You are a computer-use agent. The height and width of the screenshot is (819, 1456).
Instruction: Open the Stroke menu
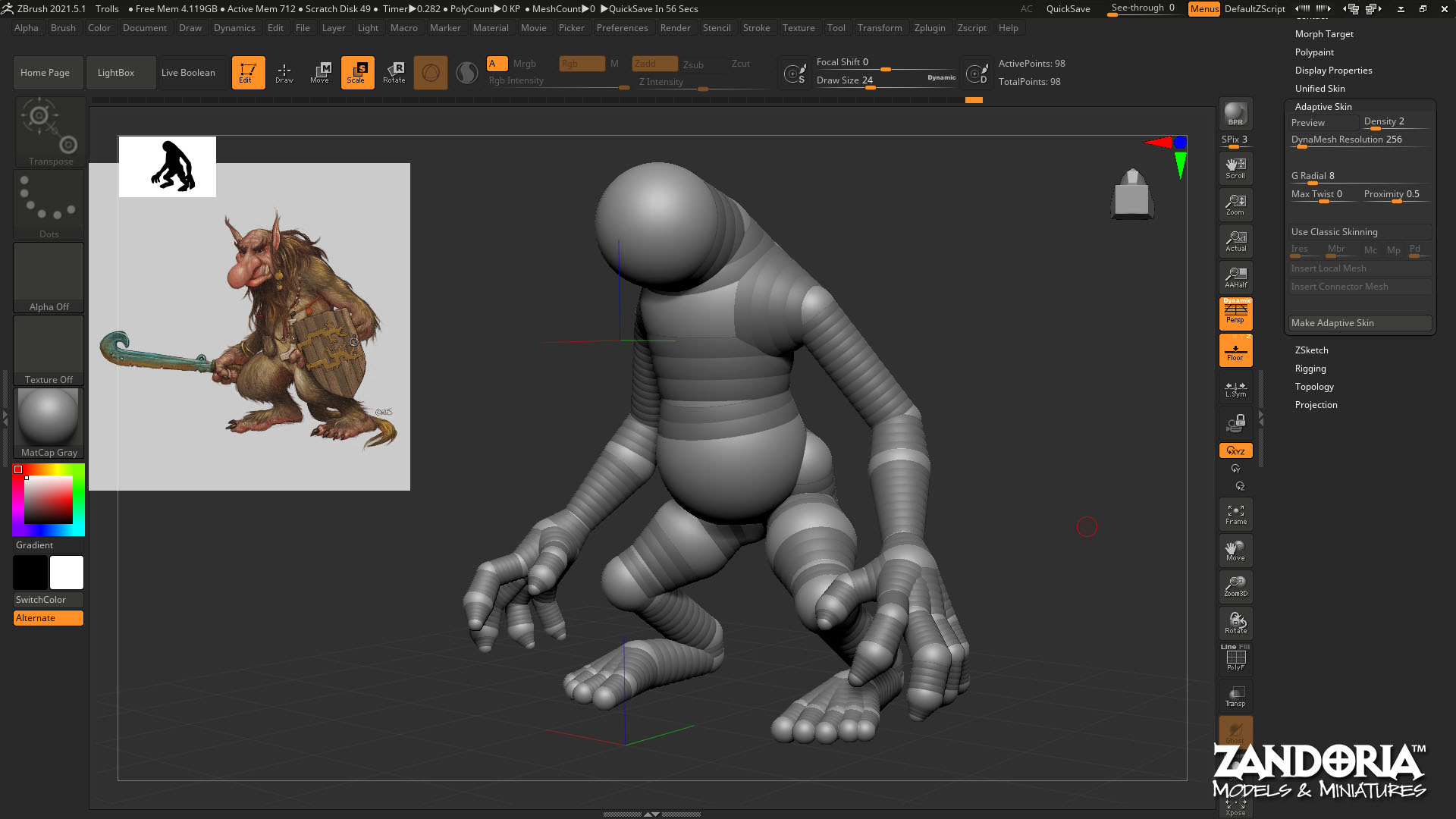[755, 28]
